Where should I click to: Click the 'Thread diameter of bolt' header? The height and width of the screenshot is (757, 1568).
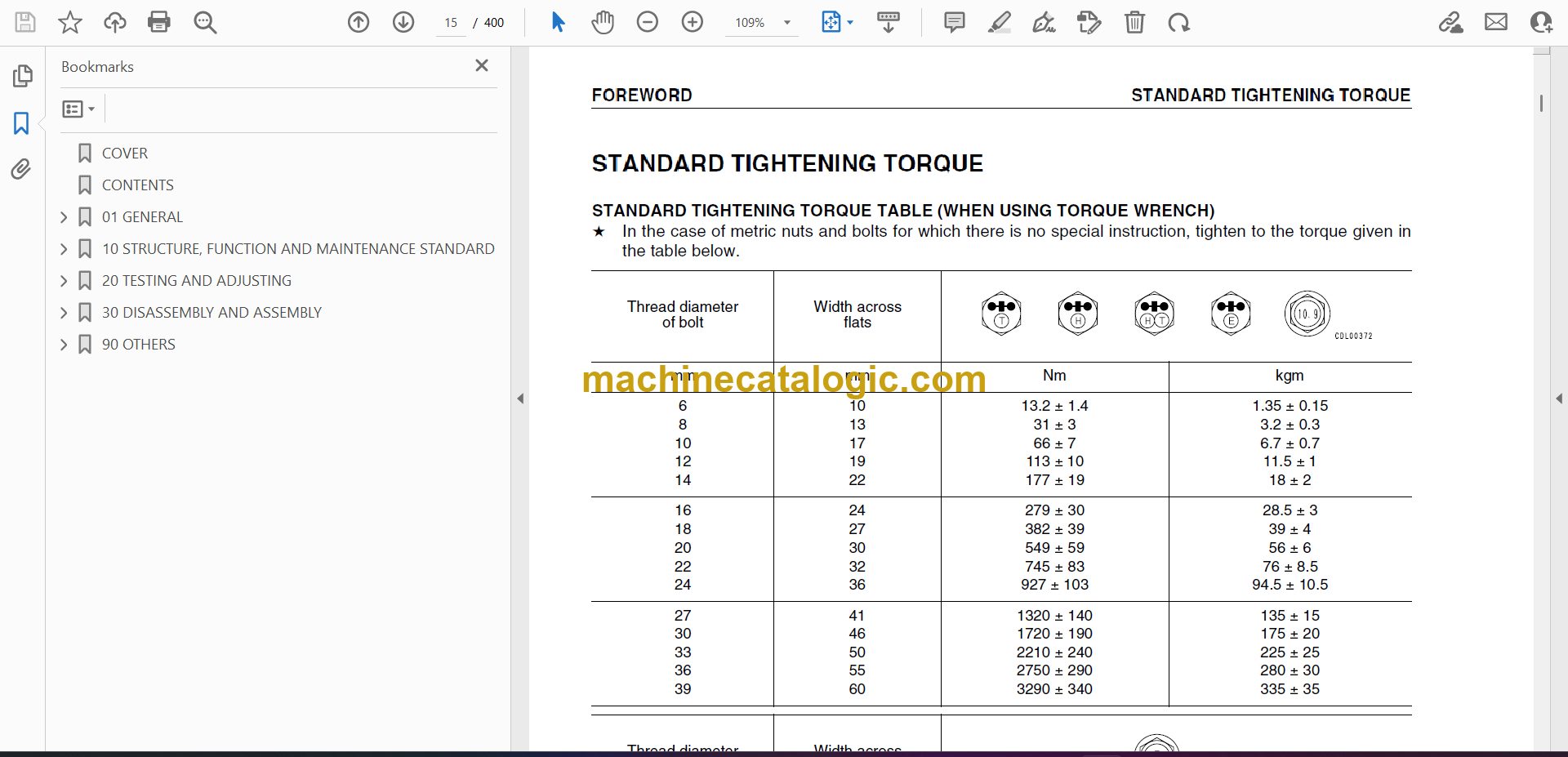click(x=683, y=314)
